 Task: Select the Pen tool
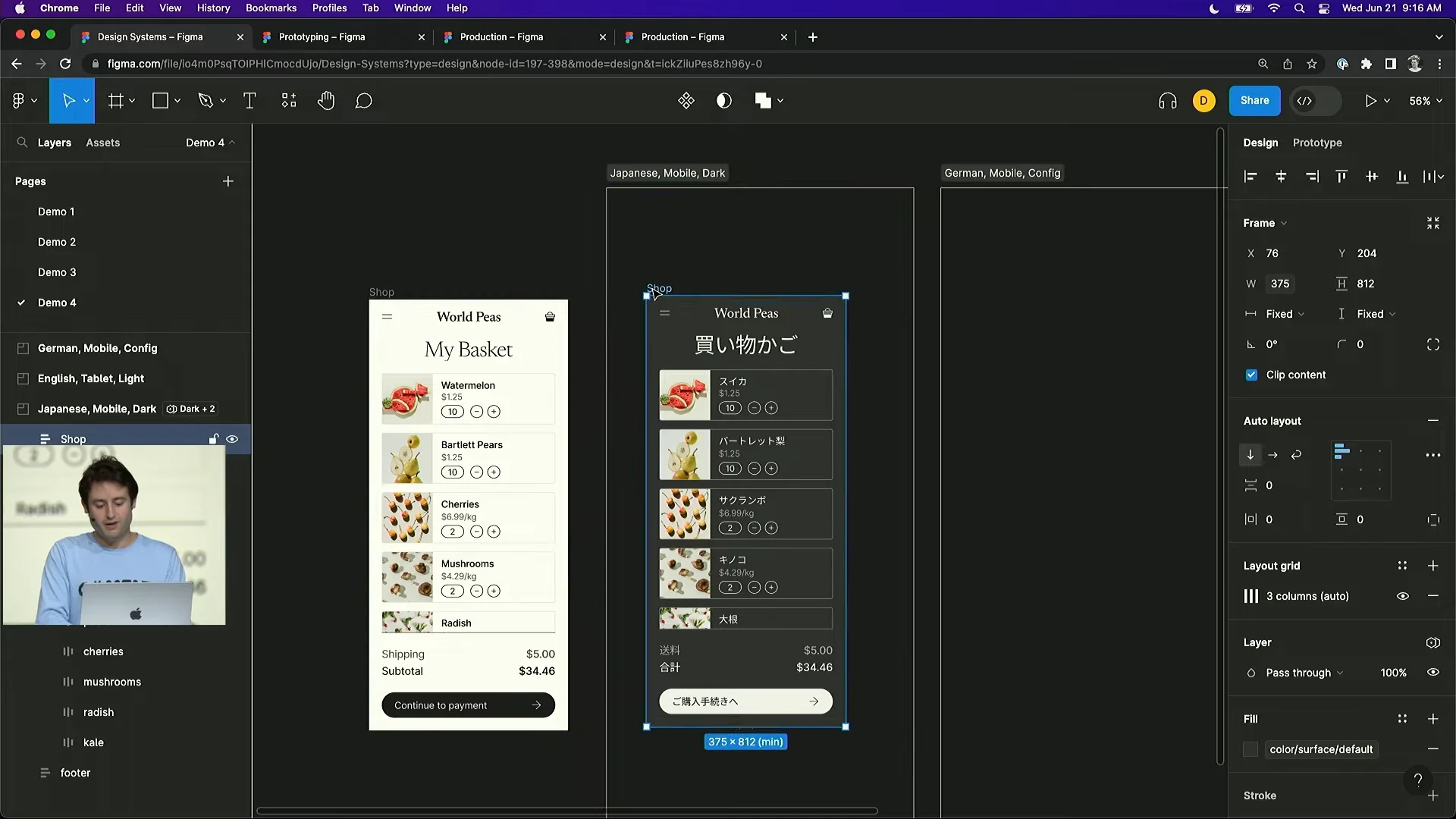(x=206, y=101)
